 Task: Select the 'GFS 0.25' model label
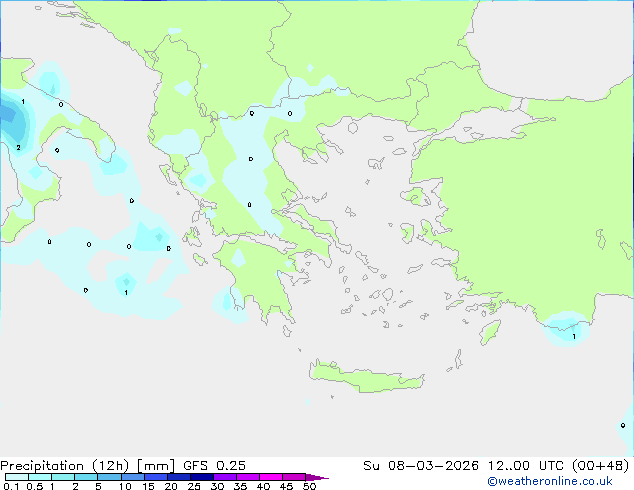pyautogui.click(x=214, y=466)
